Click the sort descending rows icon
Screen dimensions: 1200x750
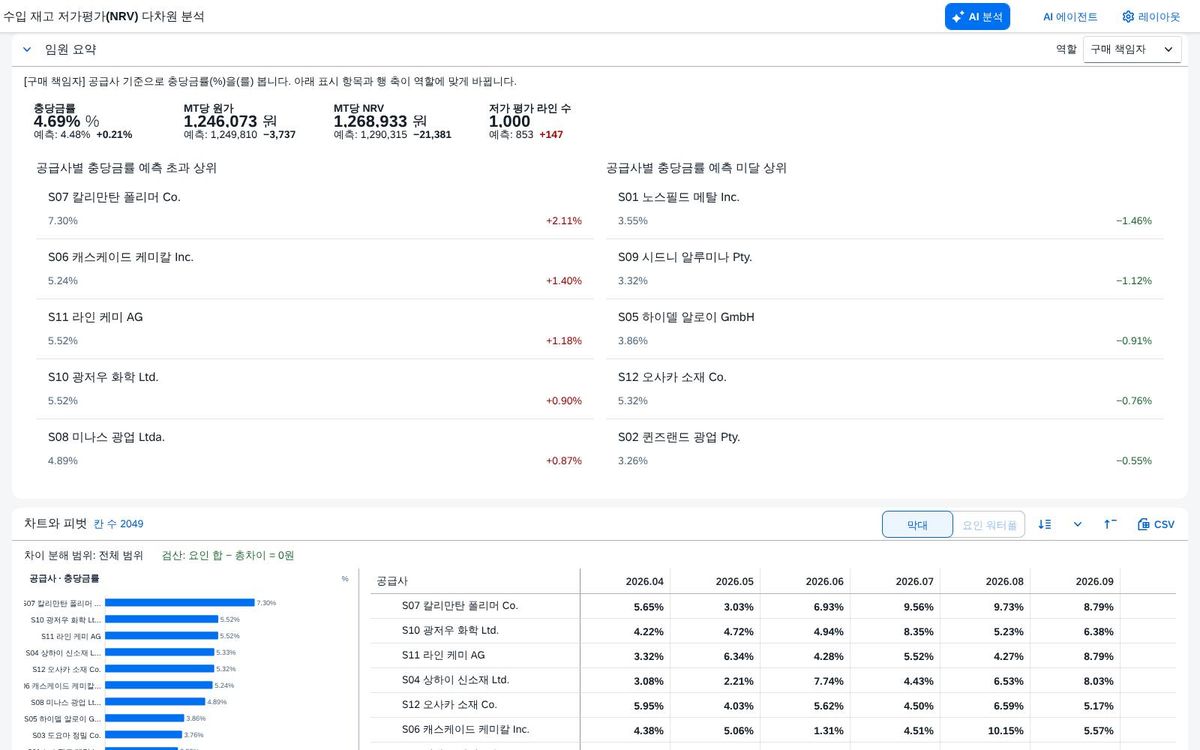coord(1045,524)
